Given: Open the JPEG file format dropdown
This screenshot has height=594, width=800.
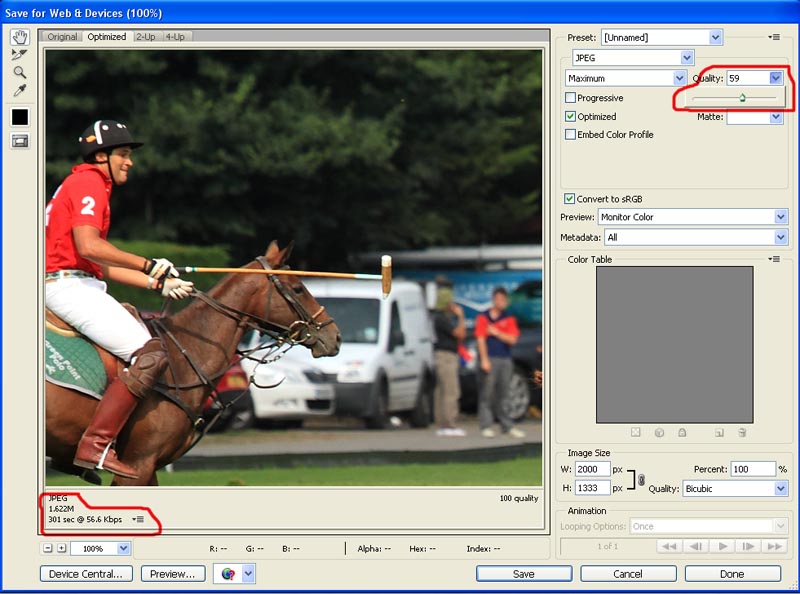Looking at the screenshot, I should 632,58.
